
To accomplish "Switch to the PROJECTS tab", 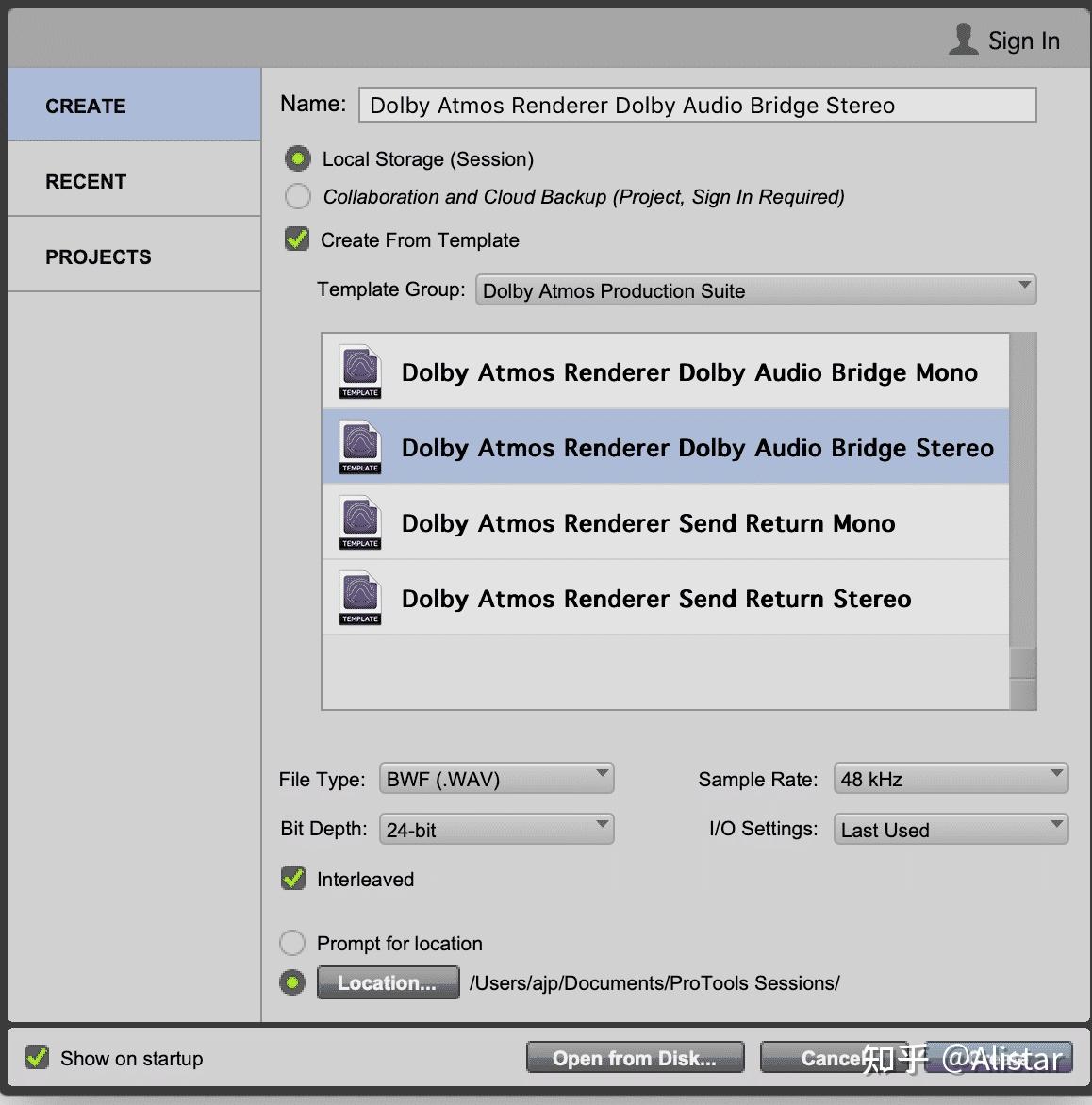I will click(x=134, y=255).
